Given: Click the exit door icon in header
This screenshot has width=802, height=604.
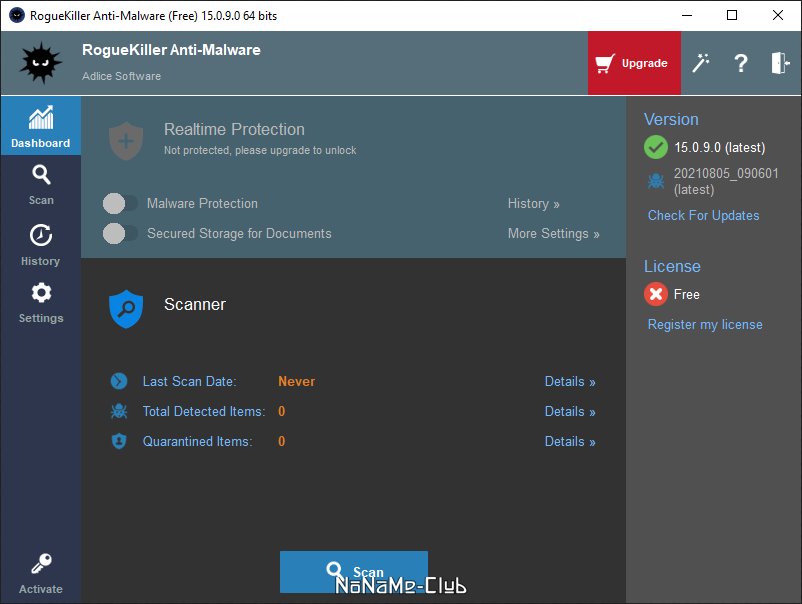Looking at the screenshot, I should (780, 63).
